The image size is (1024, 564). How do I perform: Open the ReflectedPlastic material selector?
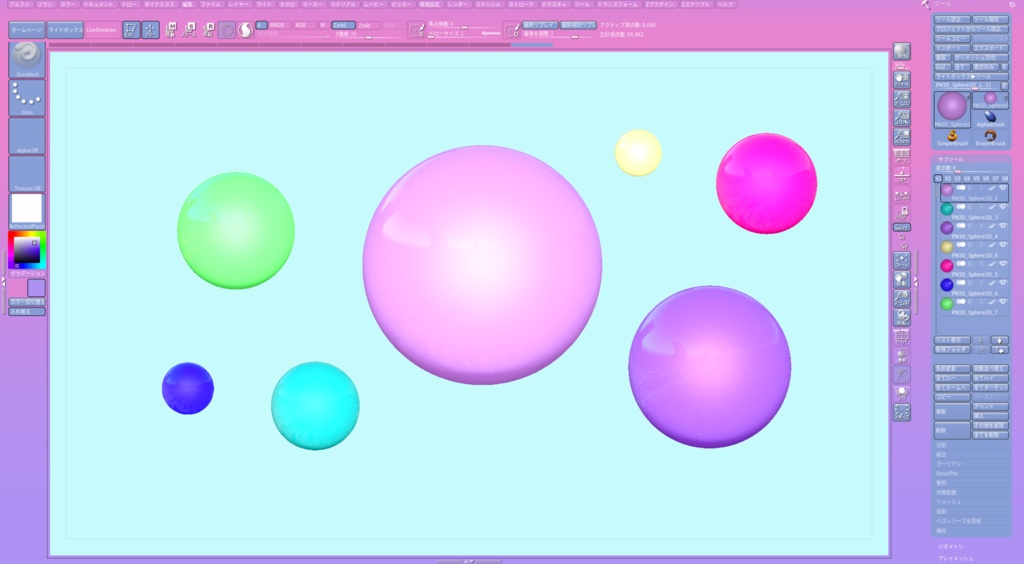point(27,212)
